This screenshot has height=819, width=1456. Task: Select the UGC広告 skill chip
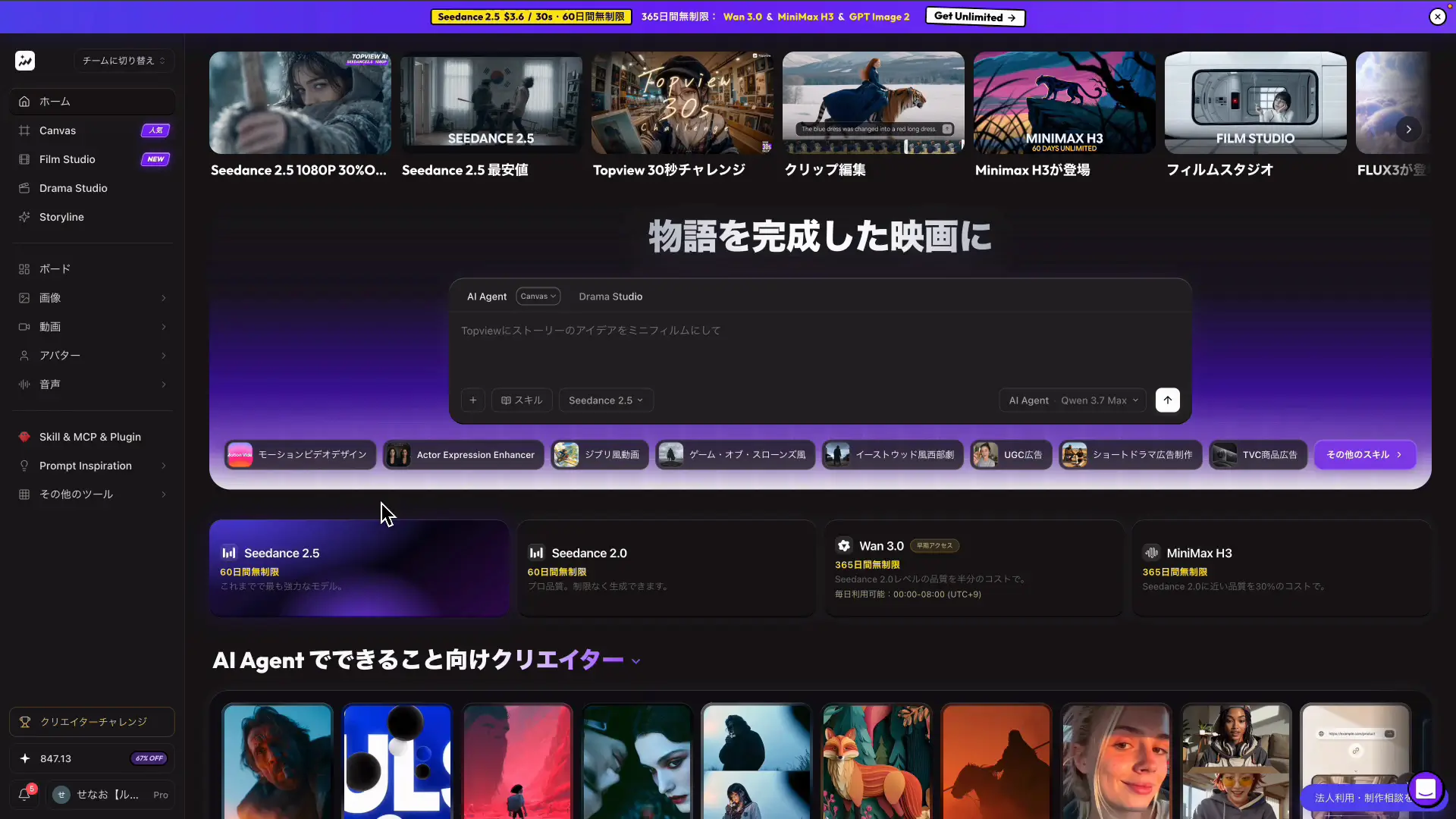coord(1011,455)
